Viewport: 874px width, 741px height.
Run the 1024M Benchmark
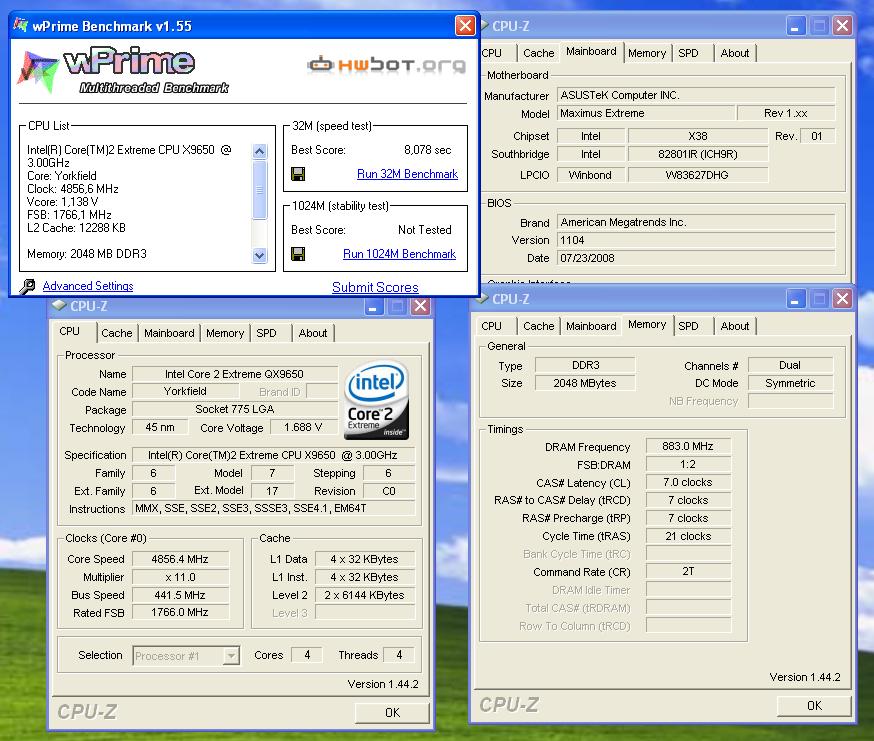click(400, 254)
